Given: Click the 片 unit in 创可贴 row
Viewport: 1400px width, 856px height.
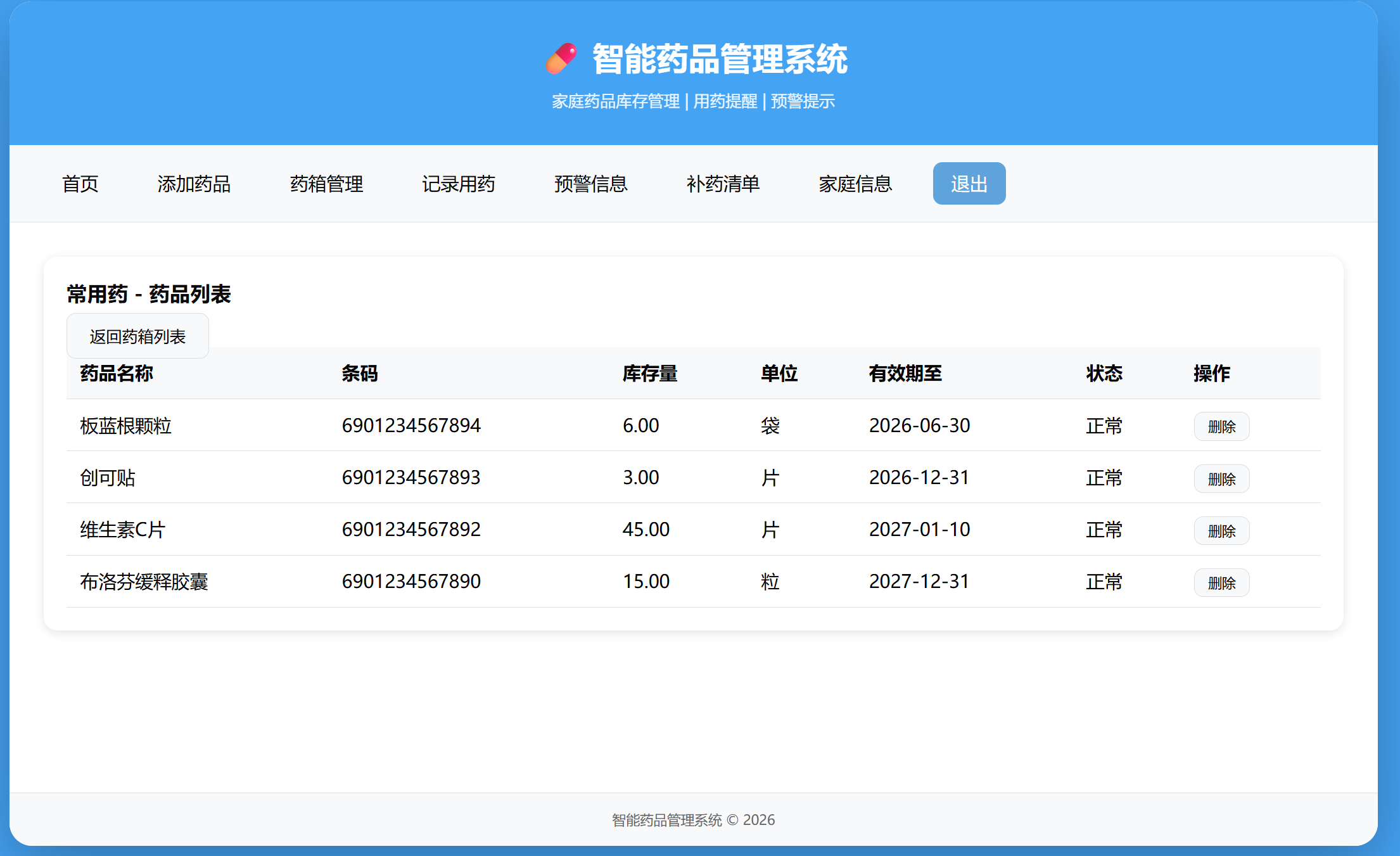Looking at the screenshot, I should pyautogui.click(x=770, y=478).
